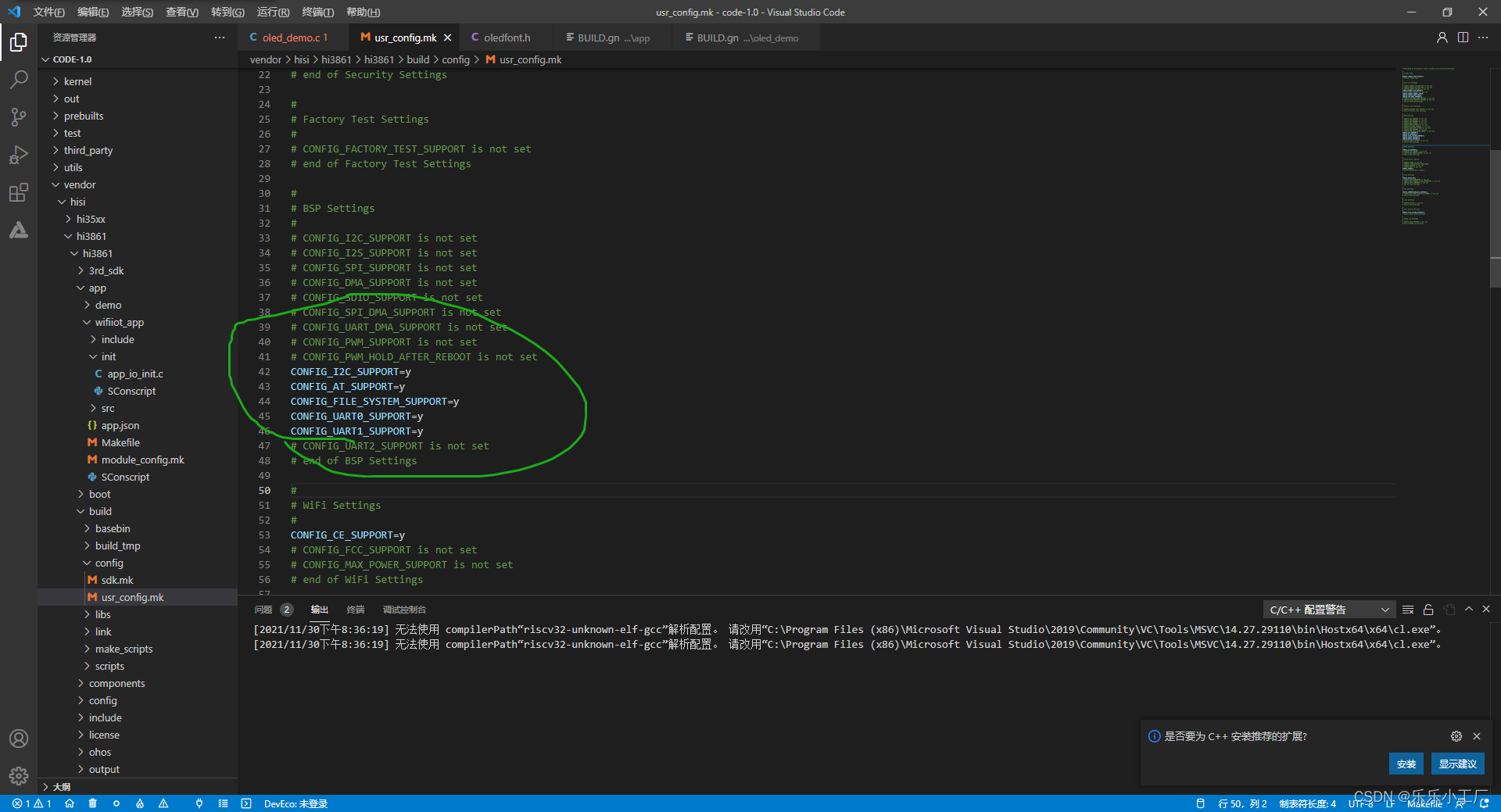This screenshot has width=1501, height=812.
Task: Click the notifications bell in the status bar
Action: point(1485,803)
